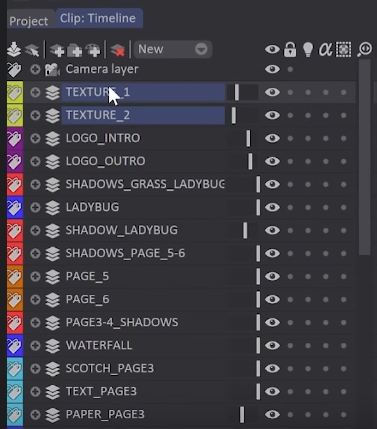377x429 pixels.
Task: Expand the TEXTURE_1 layer
Action: point(35,92)
